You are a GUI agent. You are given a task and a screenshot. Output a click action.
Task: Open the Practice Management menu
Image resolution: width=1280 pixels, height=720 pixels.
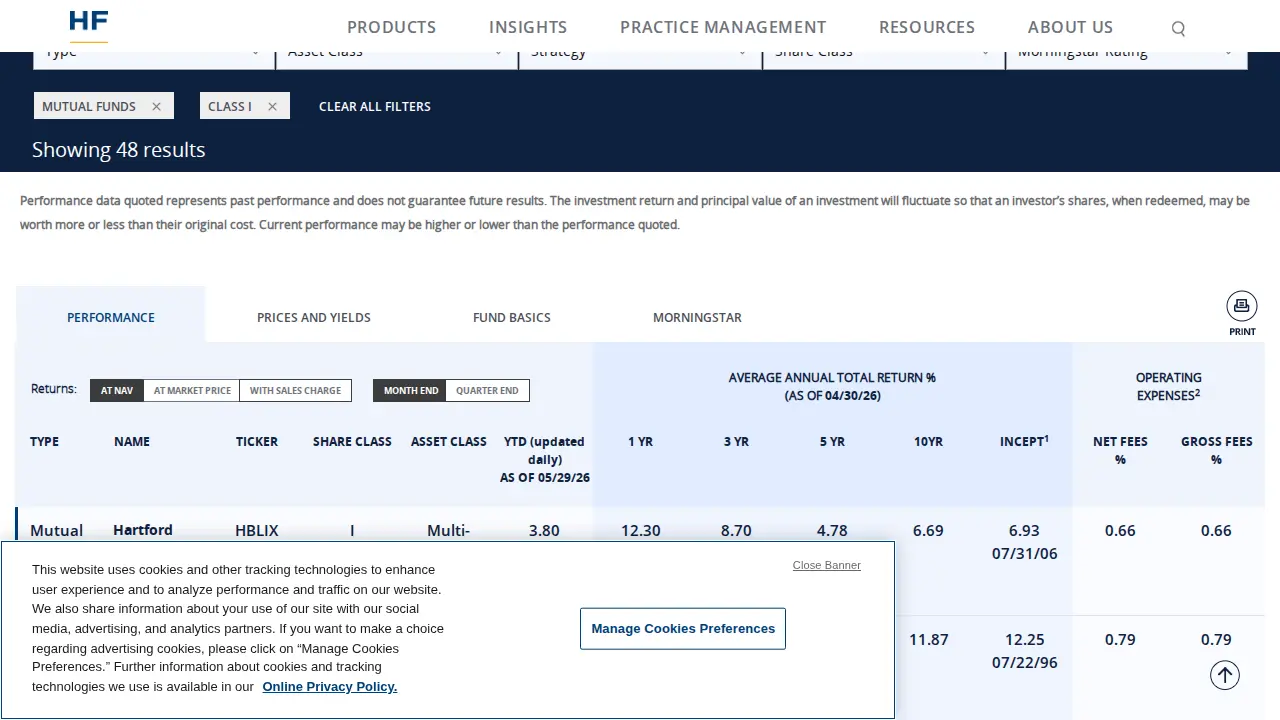point(723,27)
